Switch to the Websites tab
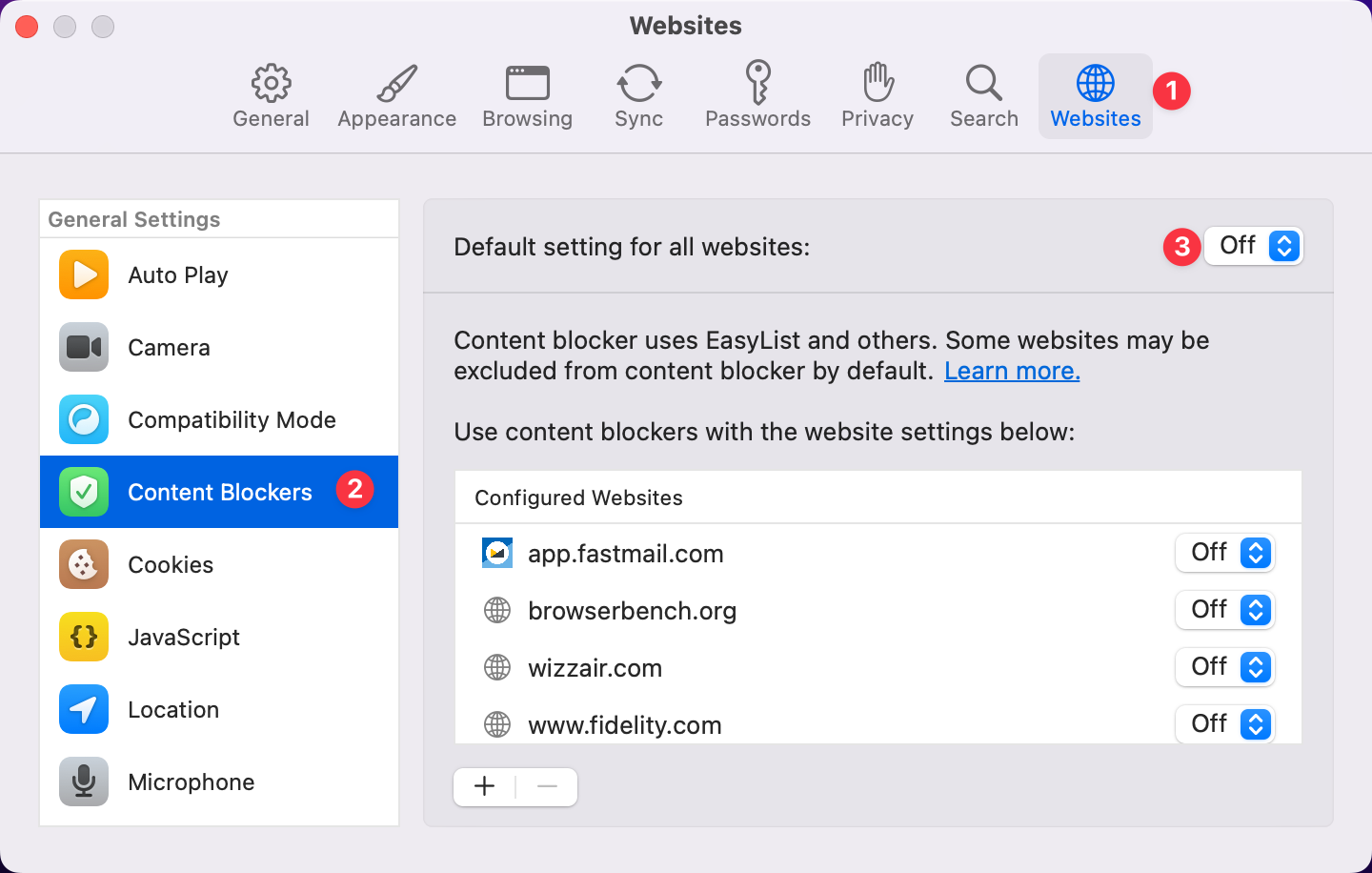Image resolution: width=1372 pixels, height=873 pixels. click(1095, 94)
